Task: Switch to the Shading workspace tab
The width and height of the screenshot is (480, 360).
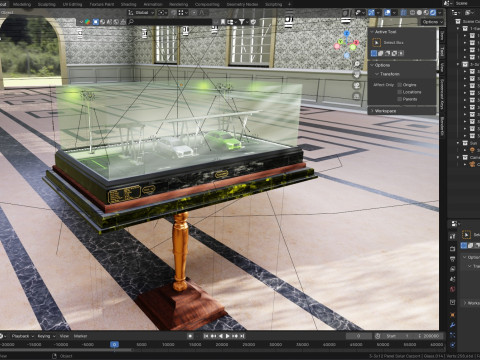Action: point(128,4)
